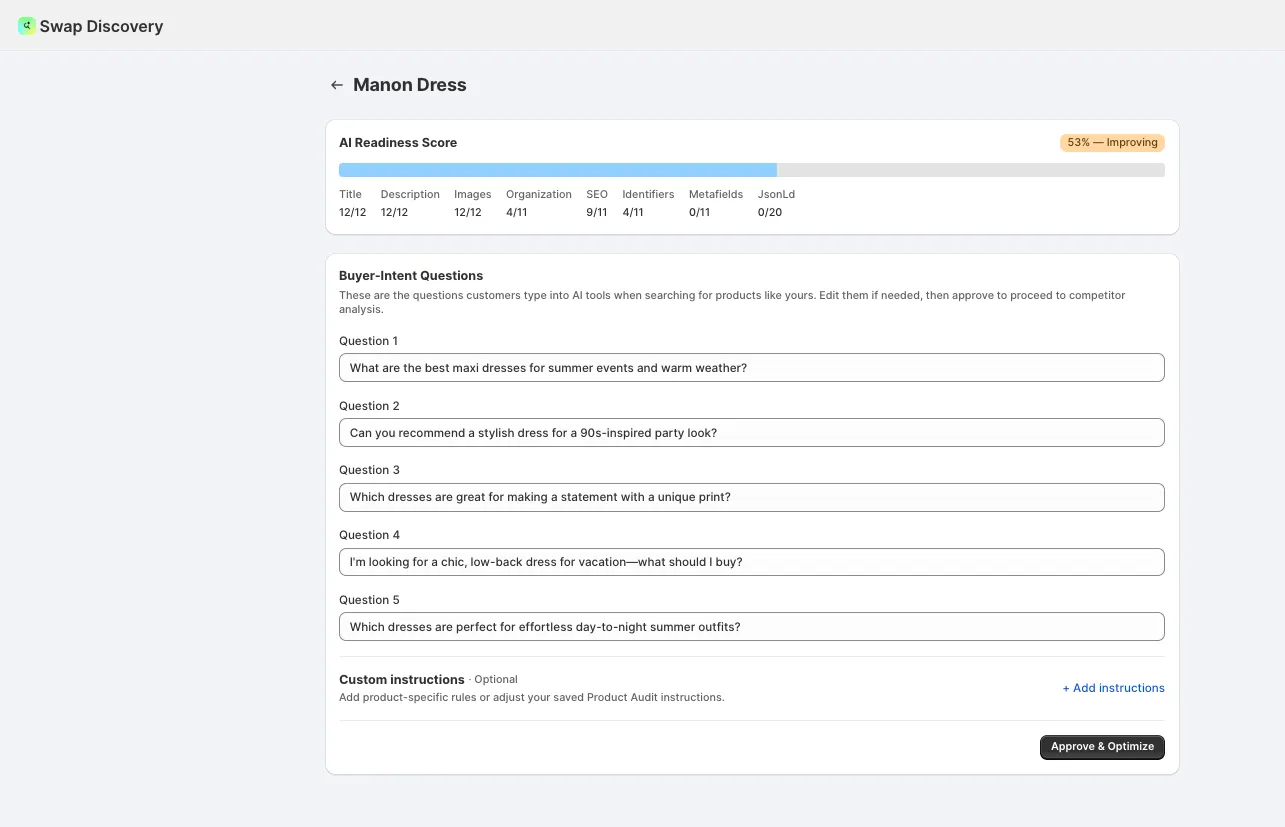Focus the Question 3 field about unique print
1285x827 pixels.
pyautogui.click(x=752, y=497)
